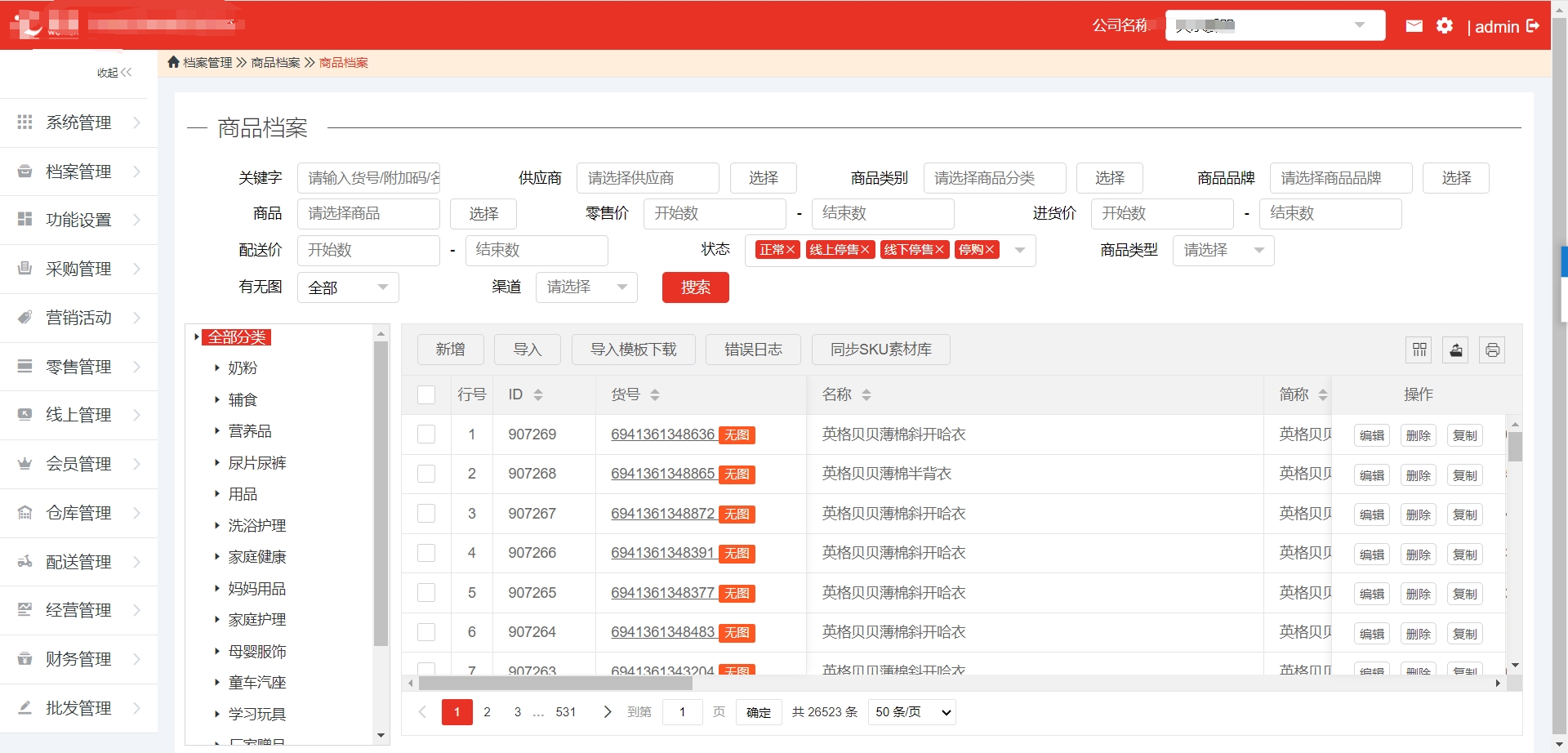1568x753 pixels.
Task: Check the row for ID 907265
Action: [x=426, y=593]
